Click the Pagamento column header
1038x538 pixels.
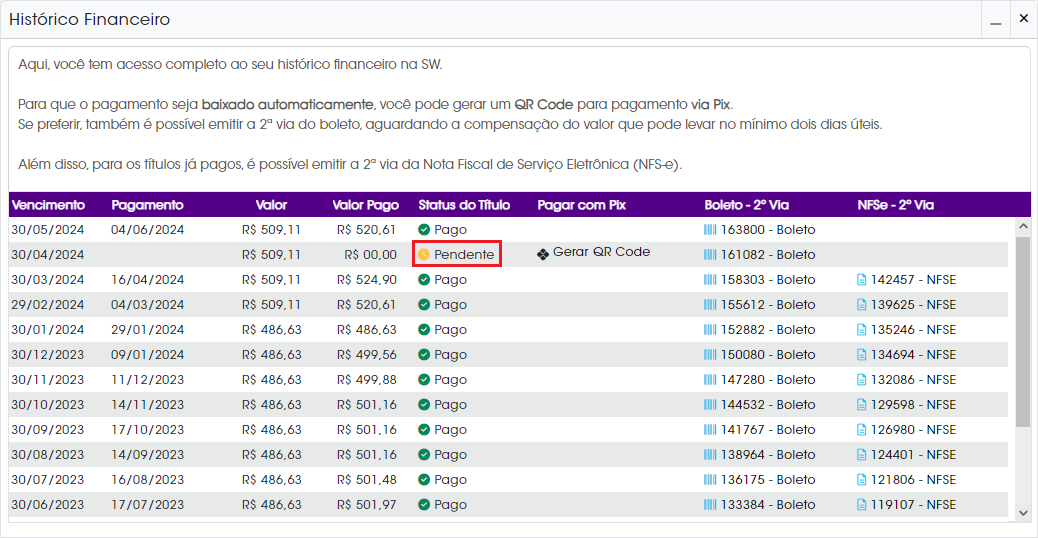(147, 205)
